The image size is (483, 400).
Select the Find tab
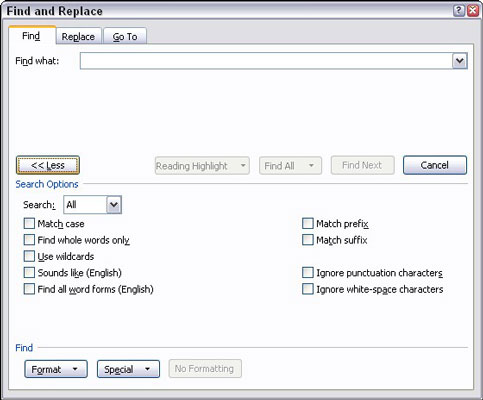pyautogui.click(x=31, y=36)
